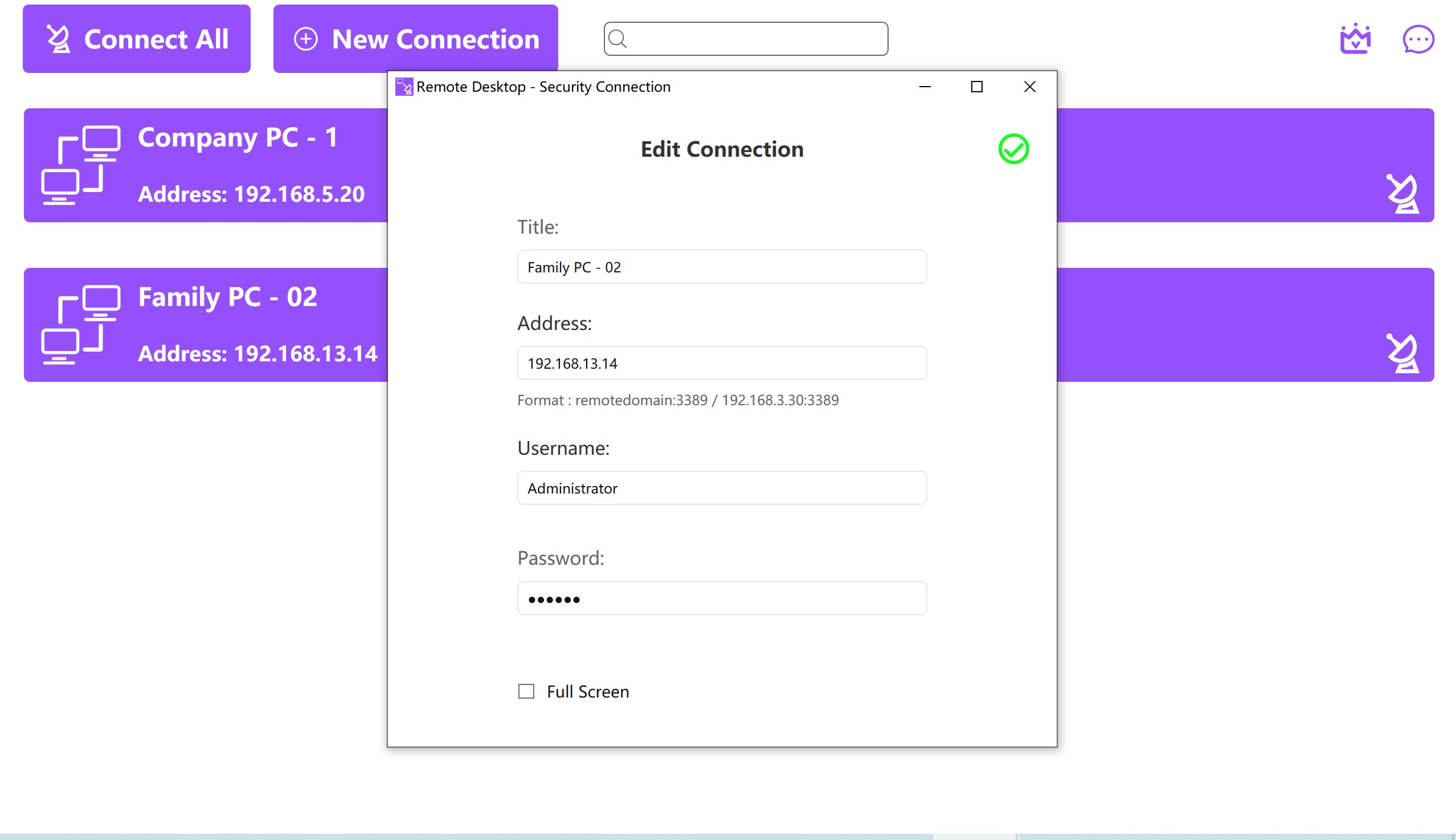
Task: Click the dual-monitor icon on Family PC - 02 card
Action: tap(81, 324)
